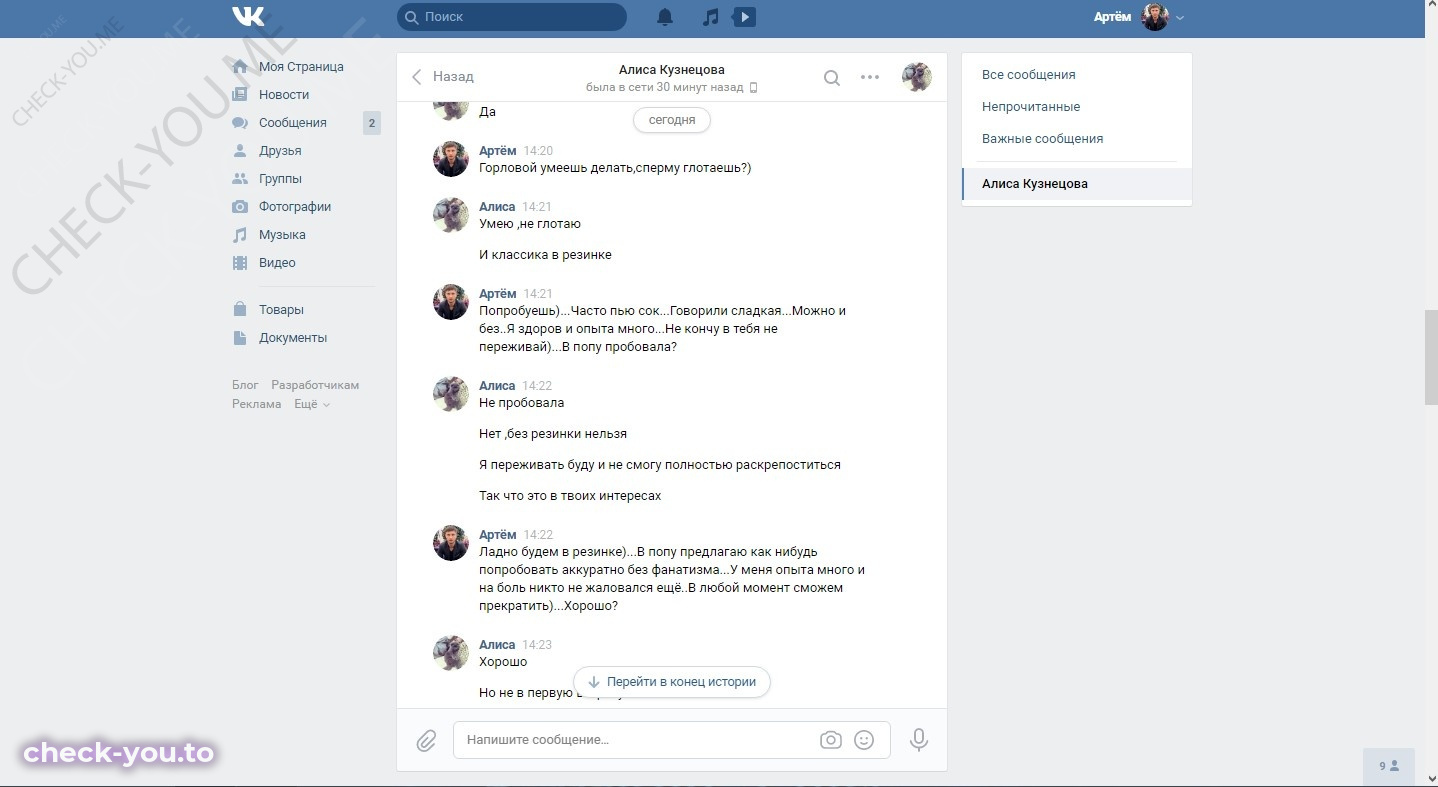Click the 14:23 timestamp

pyautogui.click(x=537, y=645)
